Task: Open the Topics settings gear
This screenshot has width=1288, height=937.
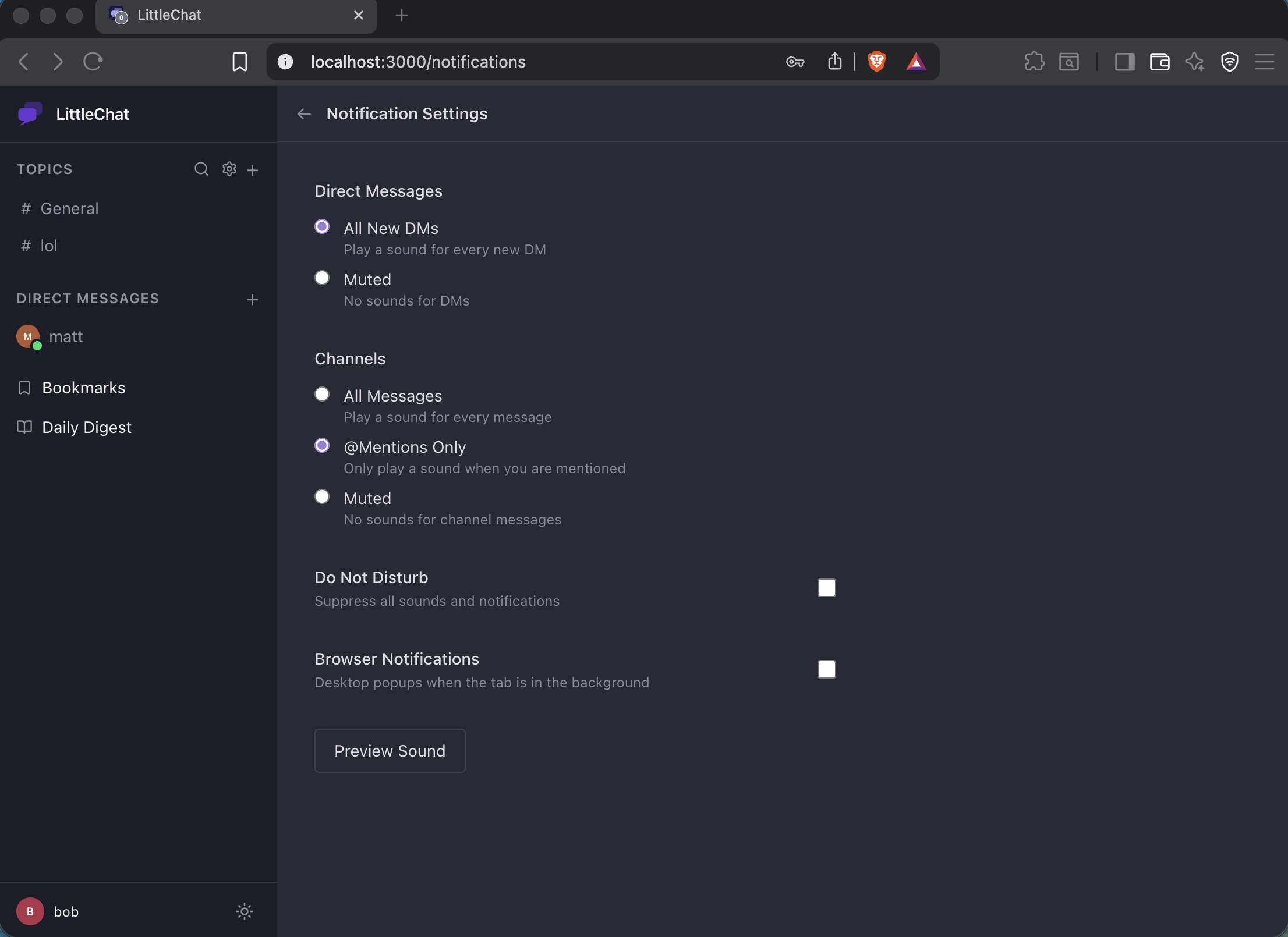Action: pos(229,169)
